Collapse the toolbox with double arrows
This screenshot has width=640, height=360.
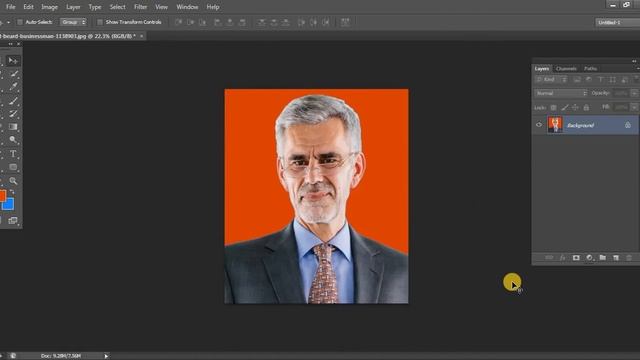pyautogui.click(x=11, y=44)
